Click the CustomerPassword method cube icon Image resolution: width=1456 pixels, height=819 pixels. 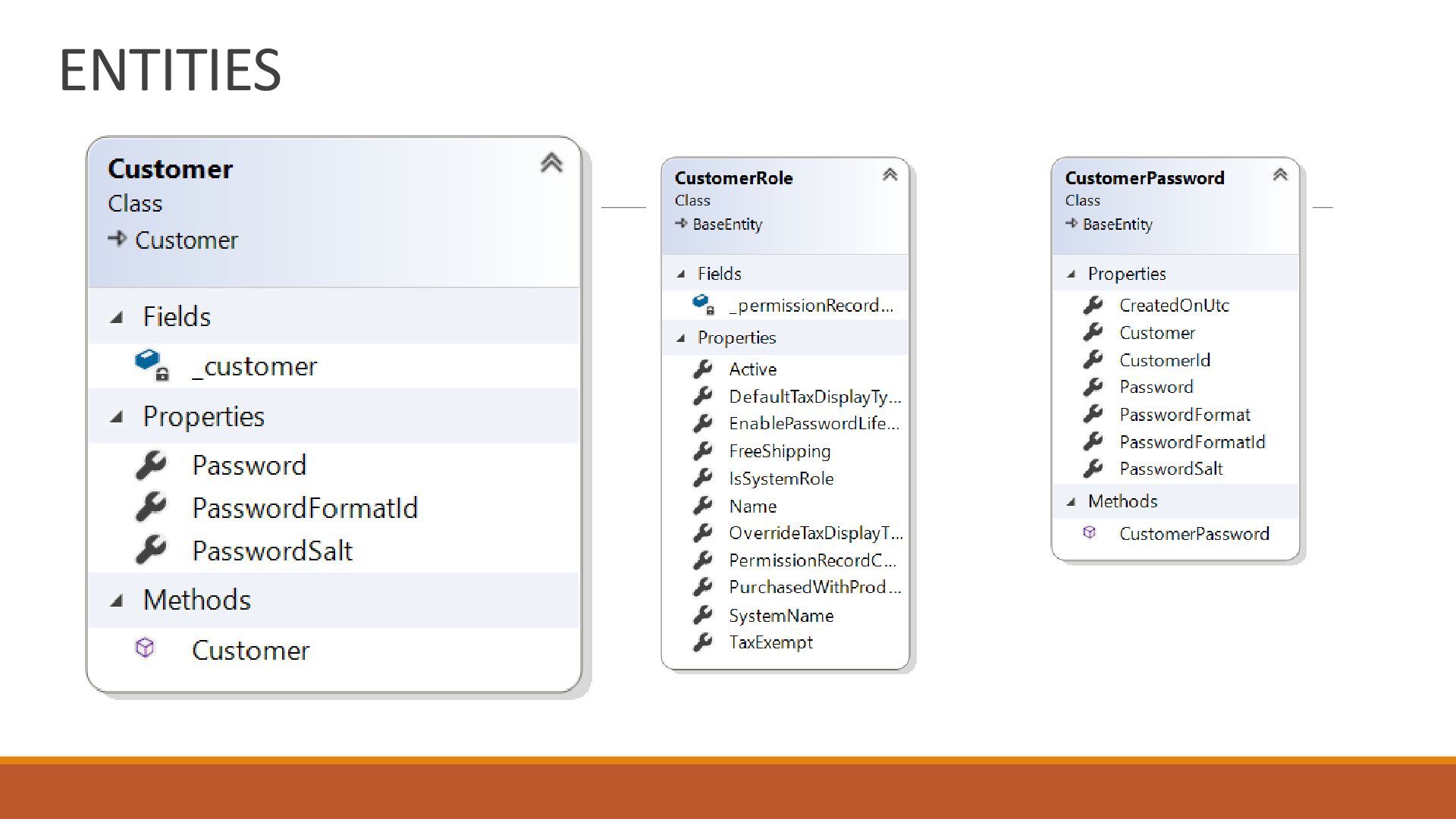point(1090,533)
